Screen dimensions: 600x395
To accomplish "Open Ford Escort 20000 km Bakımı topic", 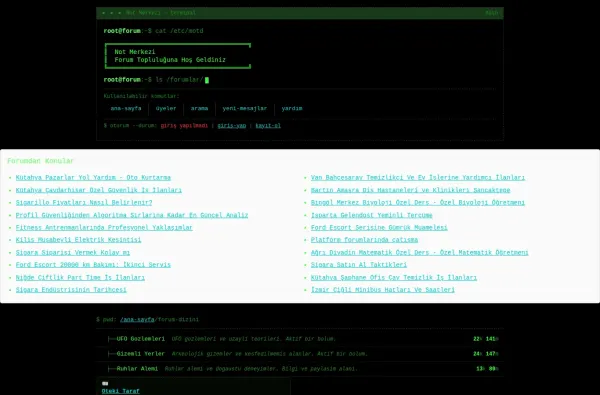I will click(x=93, y=265).
